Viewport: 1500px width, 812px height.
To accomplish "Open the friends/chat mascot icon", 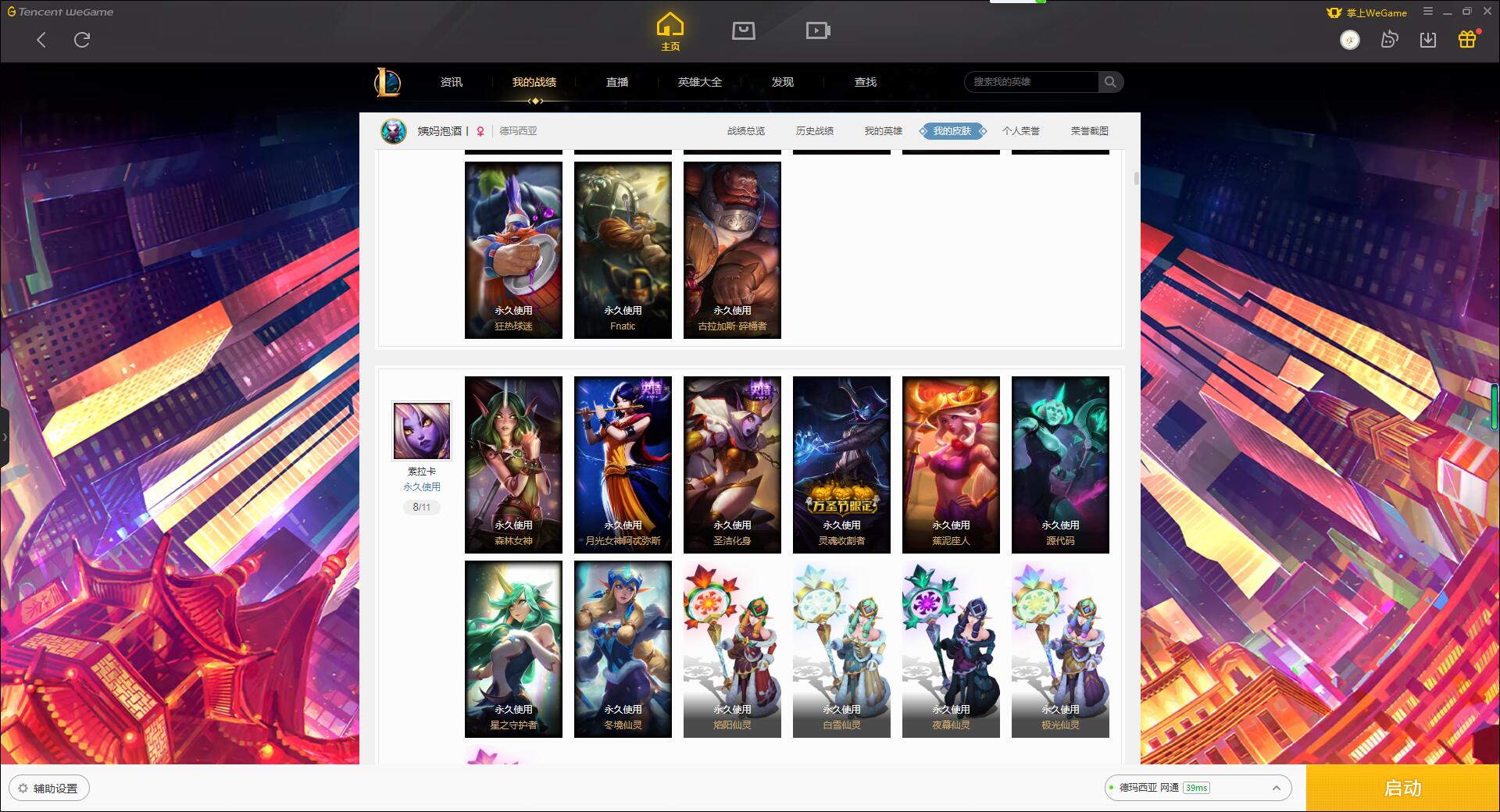I will pos(1389,40).
